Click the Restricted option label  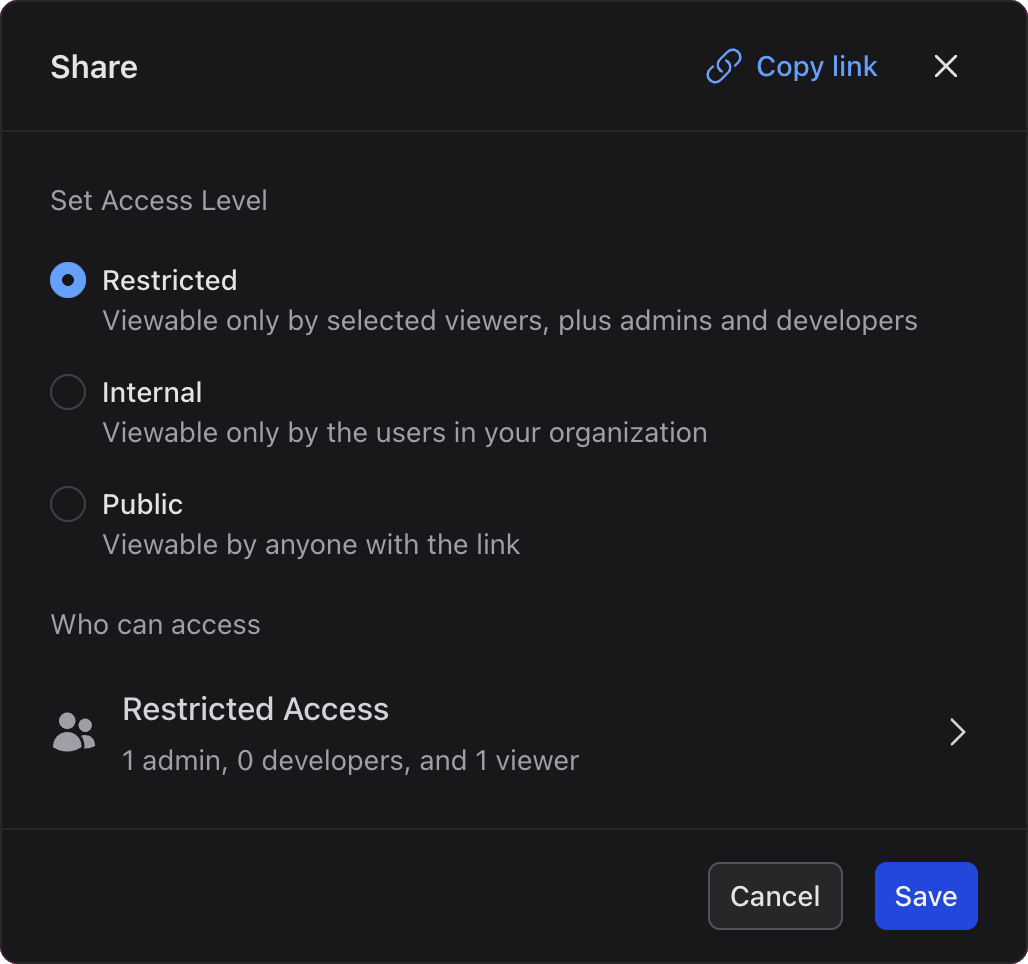pos(170,281)
